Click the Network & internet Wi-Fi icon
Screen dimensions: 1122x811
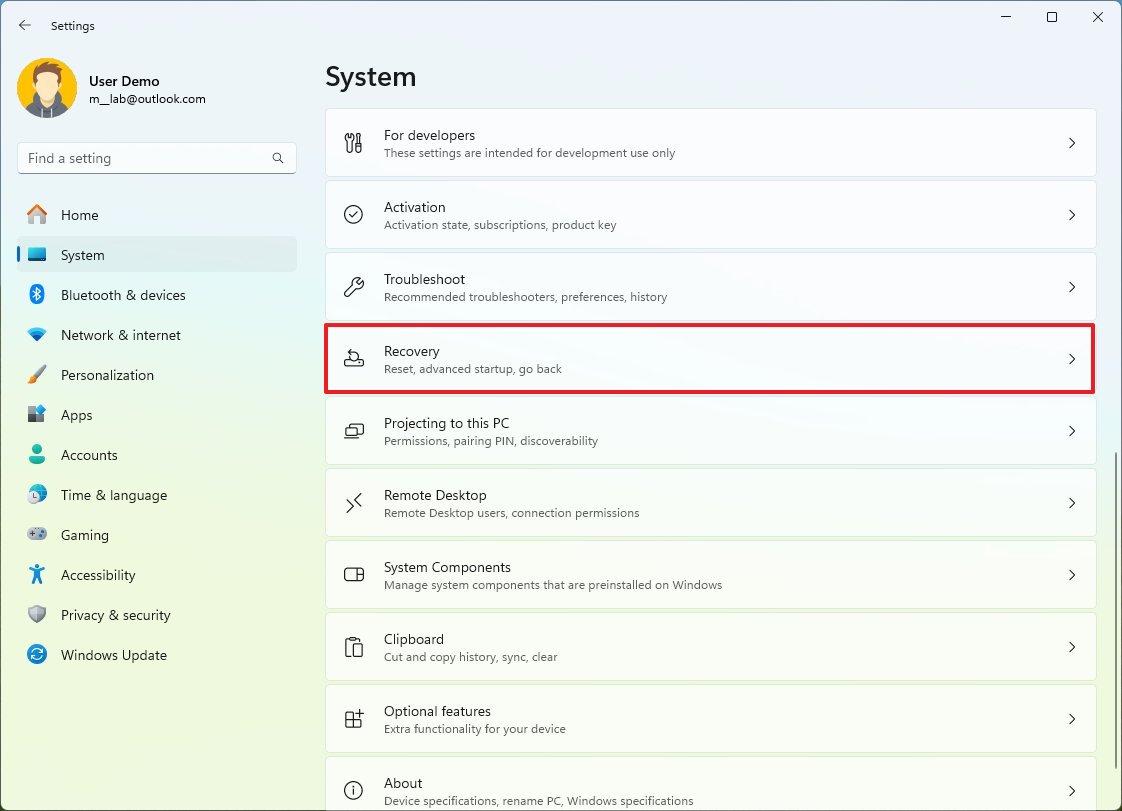[x=37, y=335]
